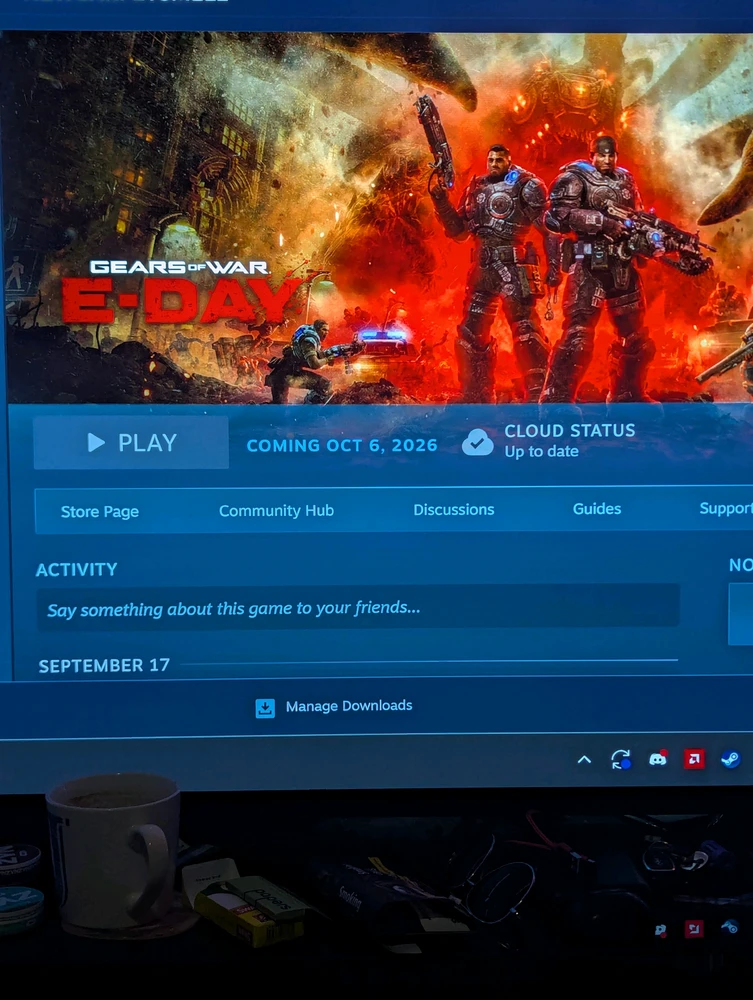This screenshot has height=1000, width=753.
Task: Open the Store Page tab
Action: pyautogui.click(x=99, y=511)
